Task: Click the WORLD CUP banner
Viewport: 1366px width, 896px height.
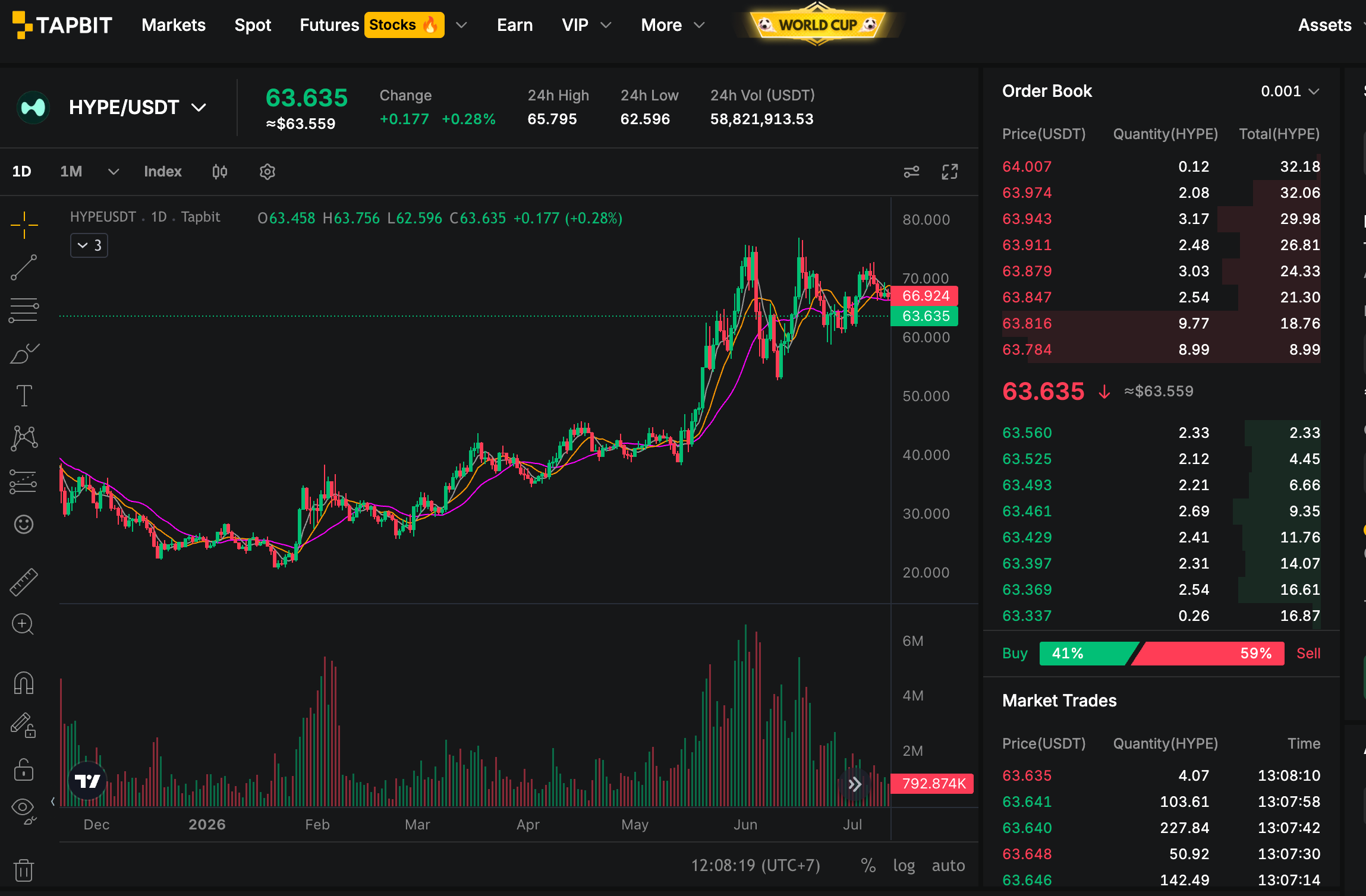Action: tap(817, 25)
